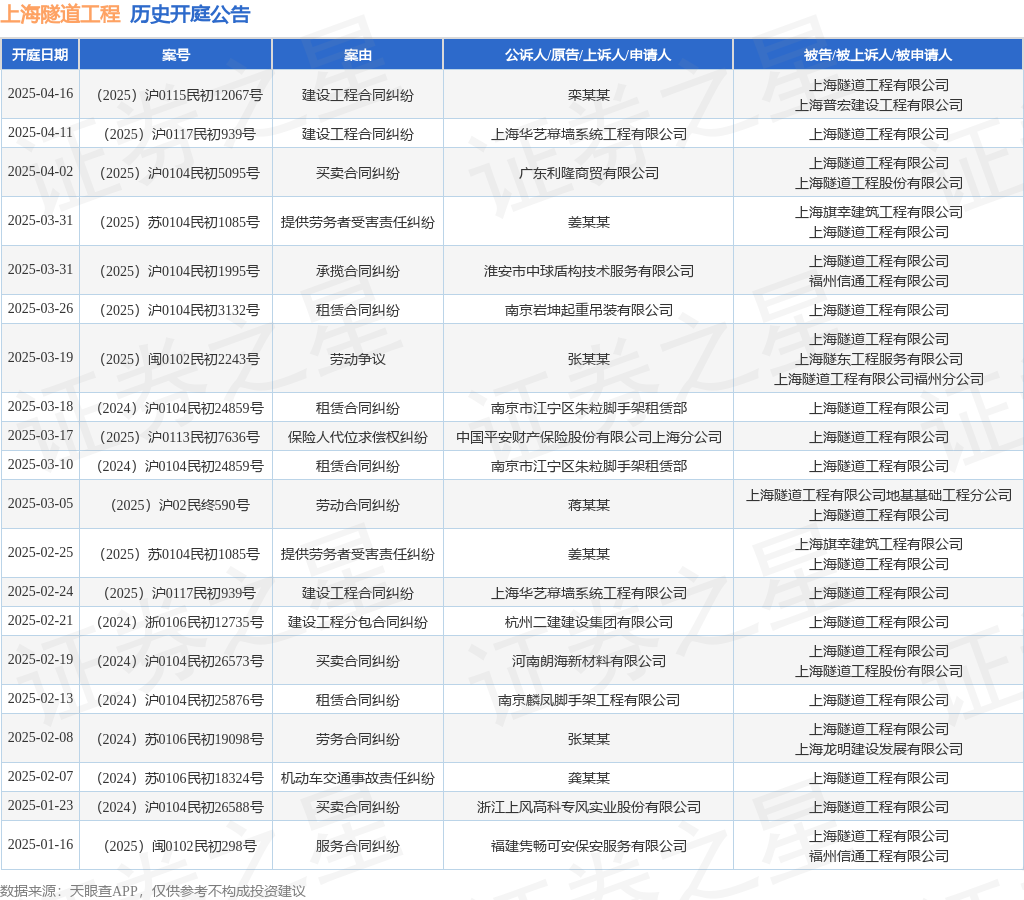Click plaintiff 浙江上风高科专风实业股份有限公司
The width and height of the screenshot is (1024, 900).
(x=588, y=807)
